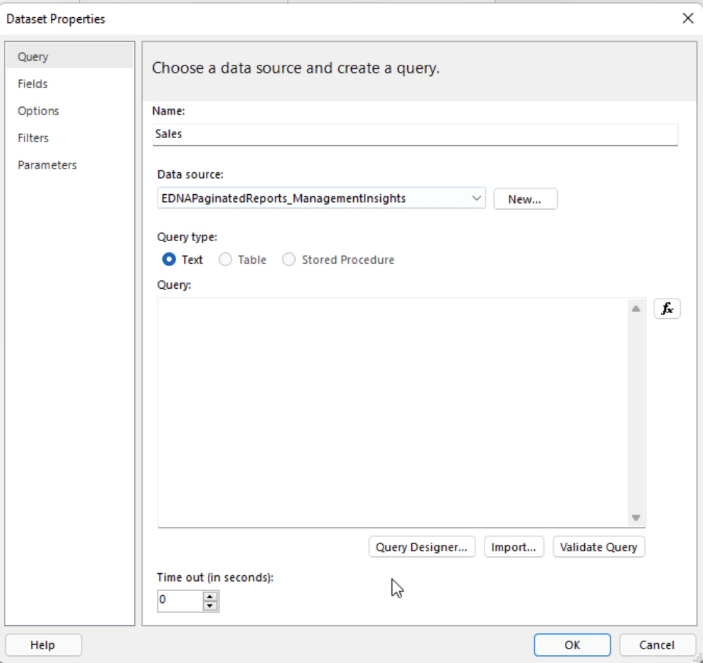
Task: Increase the time out value
Action: point(210,597)
